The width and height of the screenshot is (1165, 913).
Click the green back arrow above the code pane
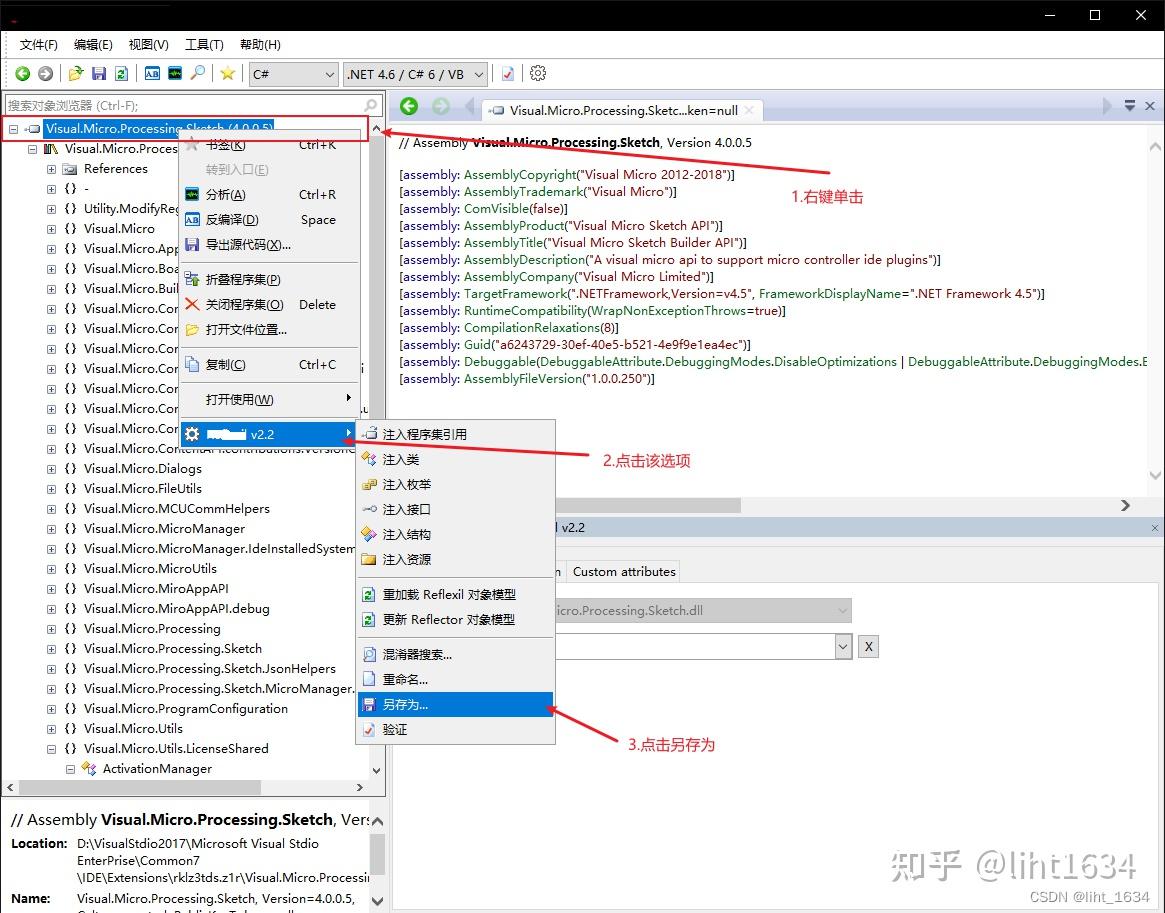click(409, 106)
